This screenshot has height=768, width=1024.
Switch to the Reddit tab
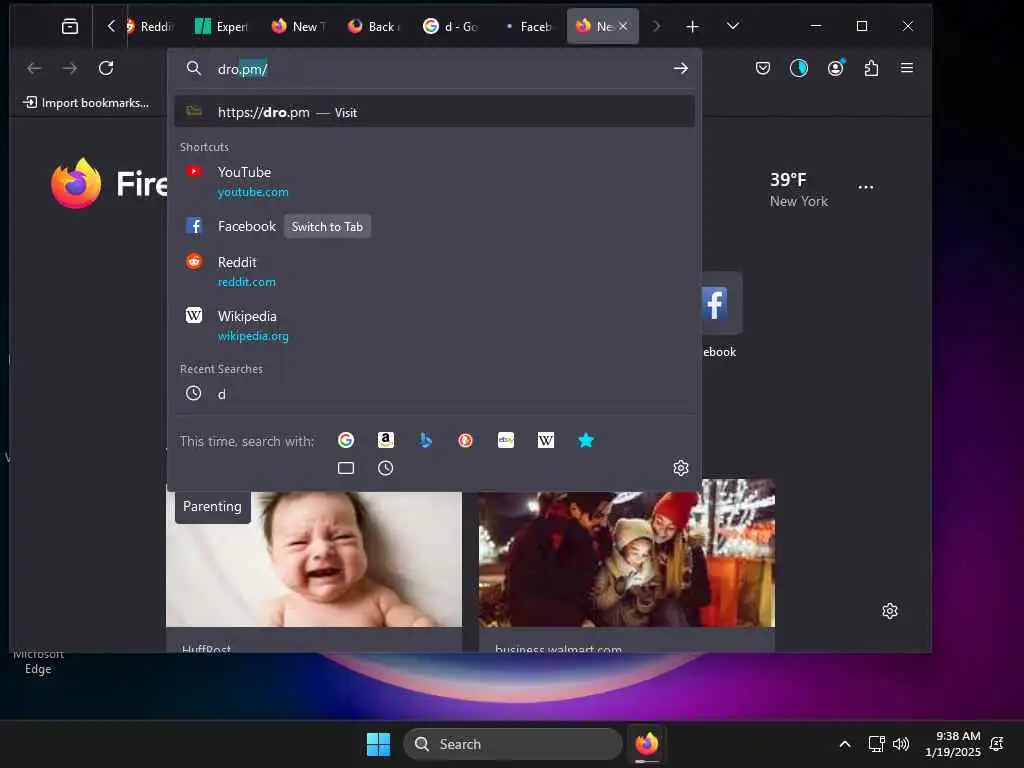pyautogui.click(x=150, y=26)
